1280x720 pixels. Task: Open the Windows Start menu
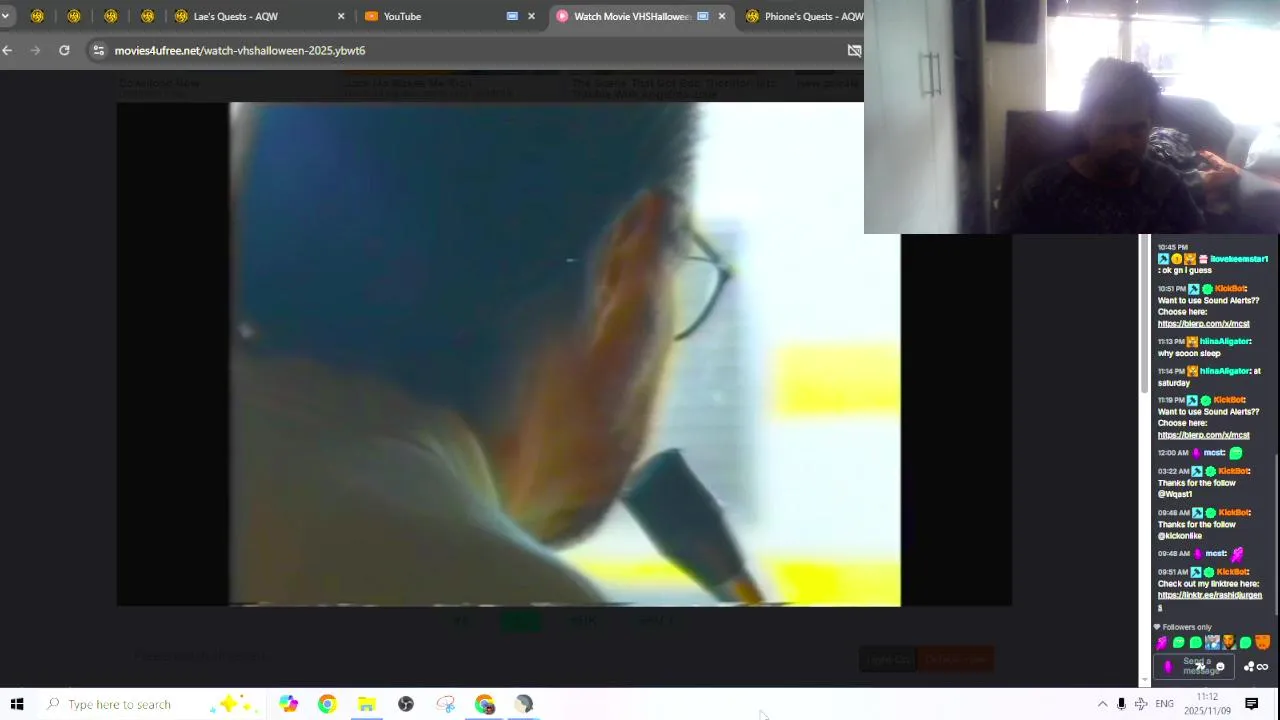pos(16,704)
